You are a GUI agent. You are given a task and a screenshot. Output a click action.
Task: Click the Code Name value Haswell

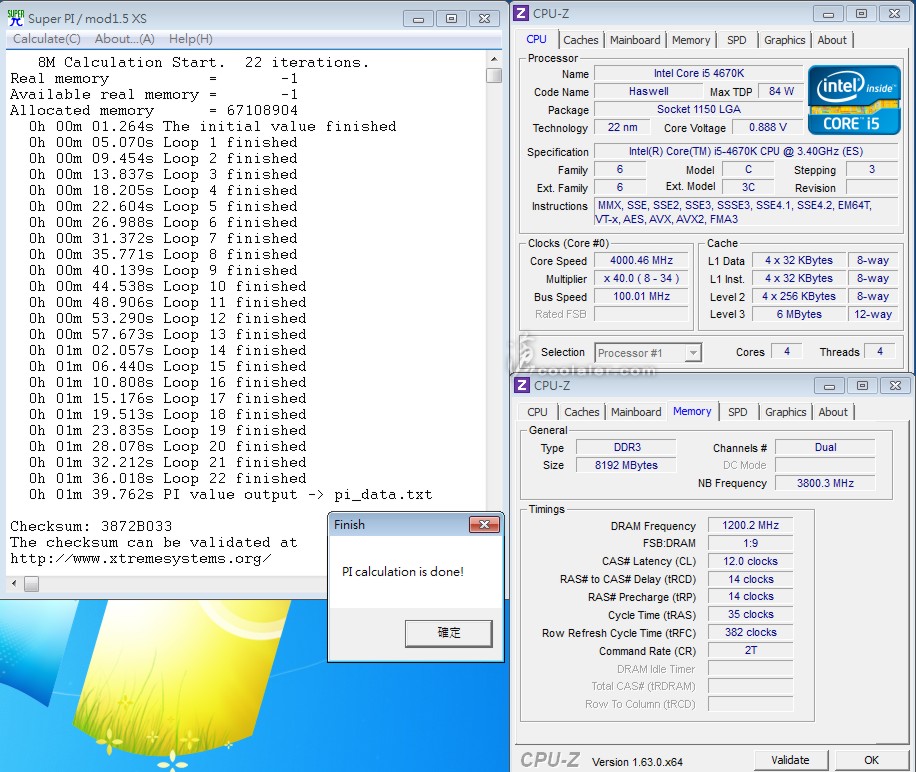(x=648, y=91)
